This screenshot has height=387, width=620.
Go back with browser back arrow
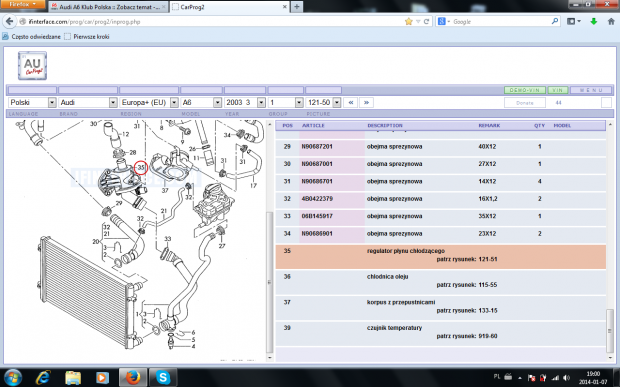[x=10, y=22]
